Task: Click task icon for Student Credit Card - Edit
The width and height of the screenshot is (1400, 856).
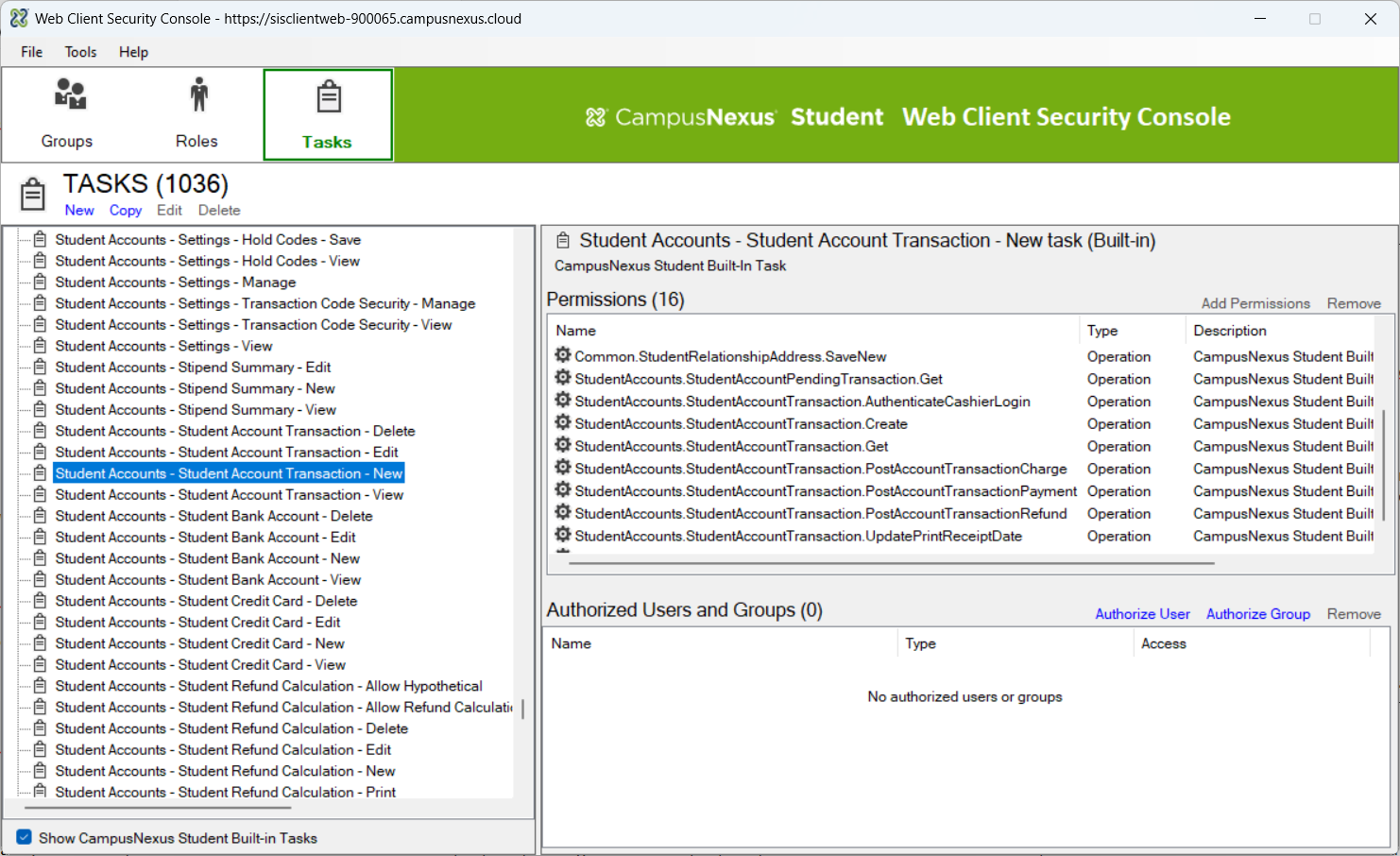Action: click(x=40, y=622)
